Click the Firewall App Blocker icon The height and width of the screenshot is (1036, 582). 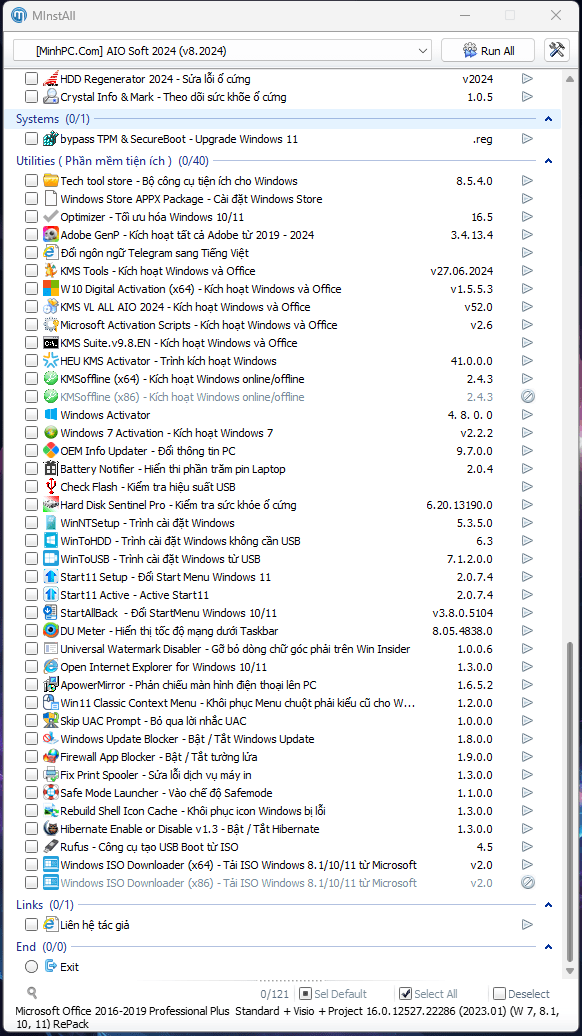tap(51, 757)
